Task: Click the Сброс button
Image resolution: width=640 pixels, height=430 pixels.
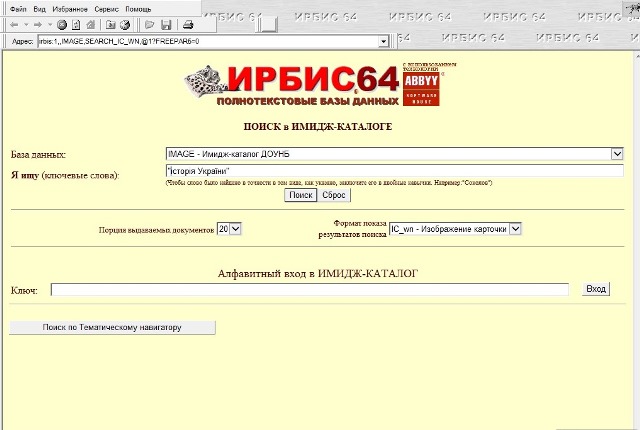Action: click(x=334, y=195)
